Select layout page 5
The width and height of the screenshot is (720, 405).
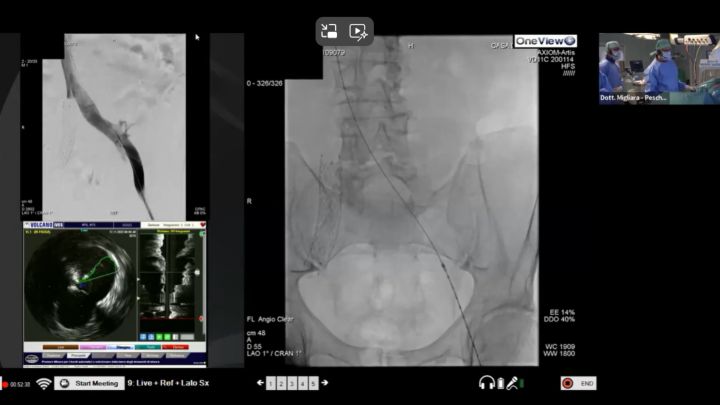click(x=313, y=383)
